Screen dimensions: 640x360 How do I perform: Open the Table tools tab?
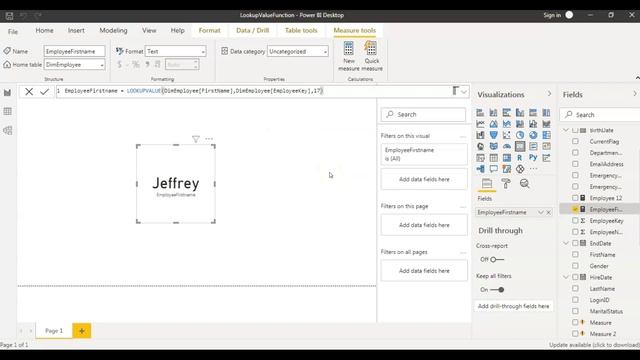click(301, 31)
